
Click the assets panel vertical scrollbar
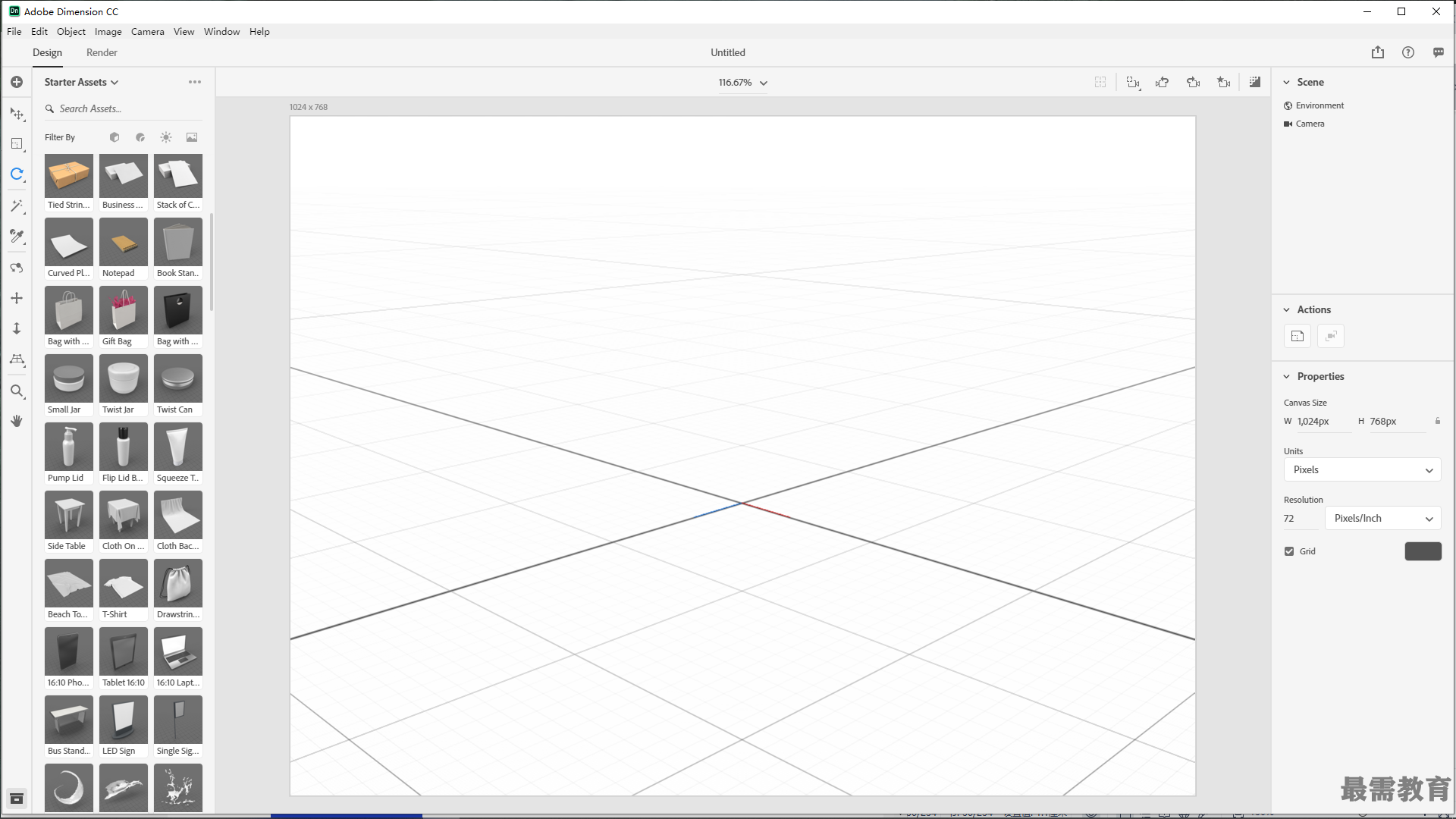[x=212, y=262]
